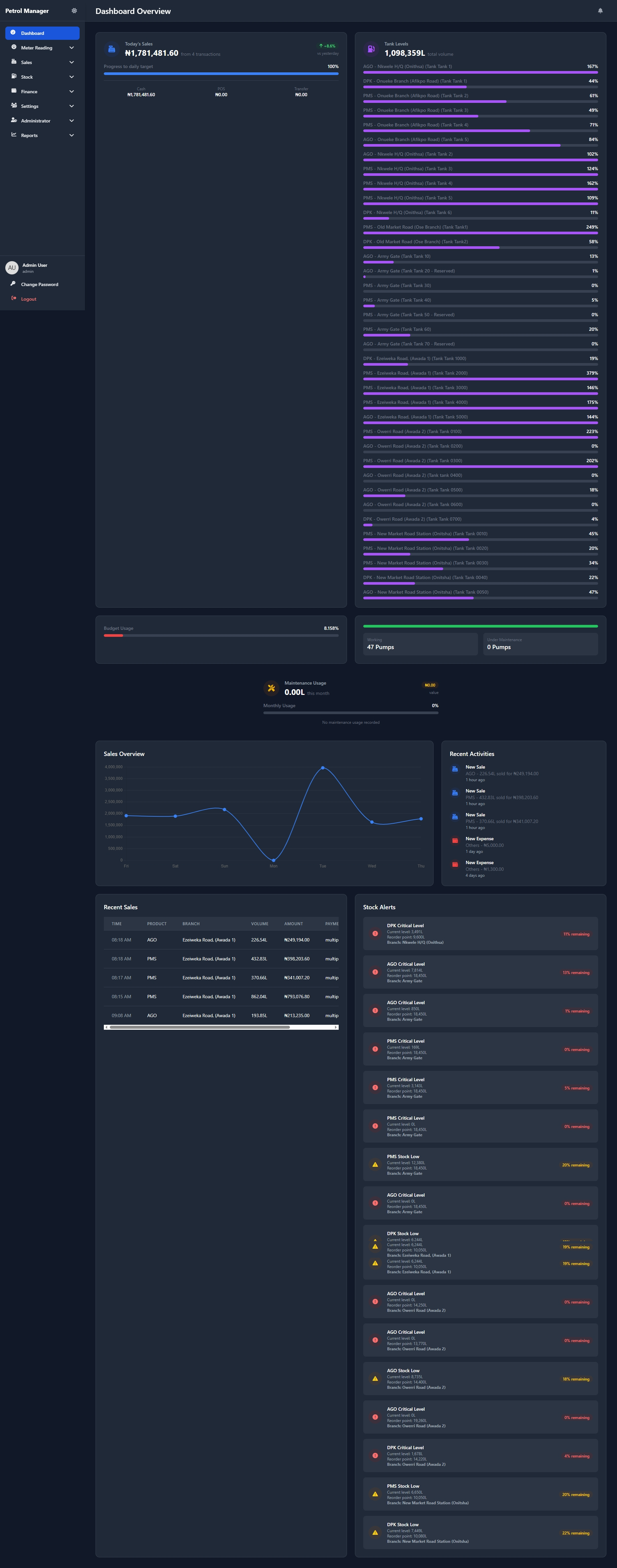
Task: Click the AMOUNT column header in Recent Sales
Action: point(293,924)
